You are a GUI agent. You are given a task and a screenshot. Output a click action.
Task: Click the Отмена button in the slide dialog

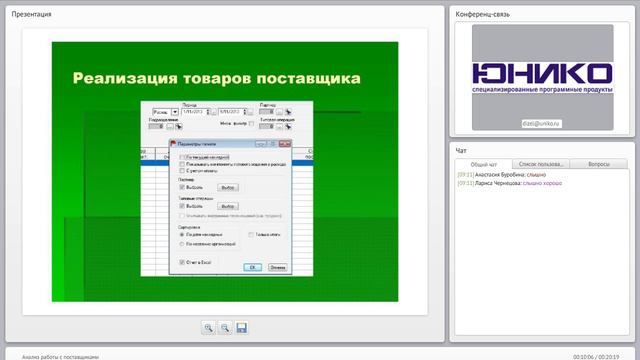coord(278,267)
